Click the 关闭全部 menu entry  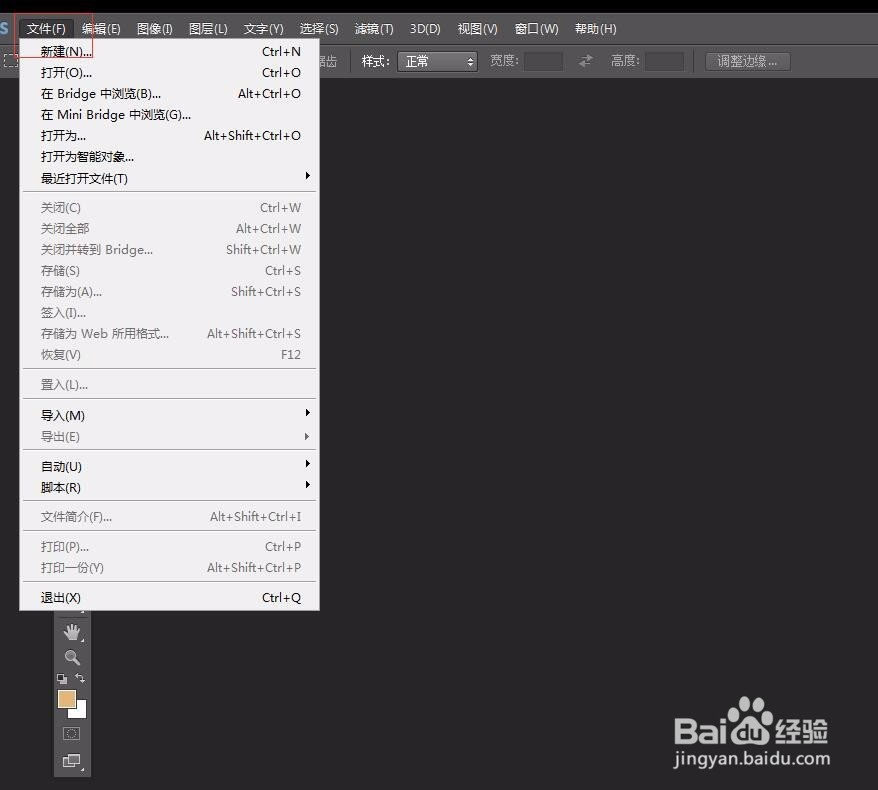pos(170,228)
